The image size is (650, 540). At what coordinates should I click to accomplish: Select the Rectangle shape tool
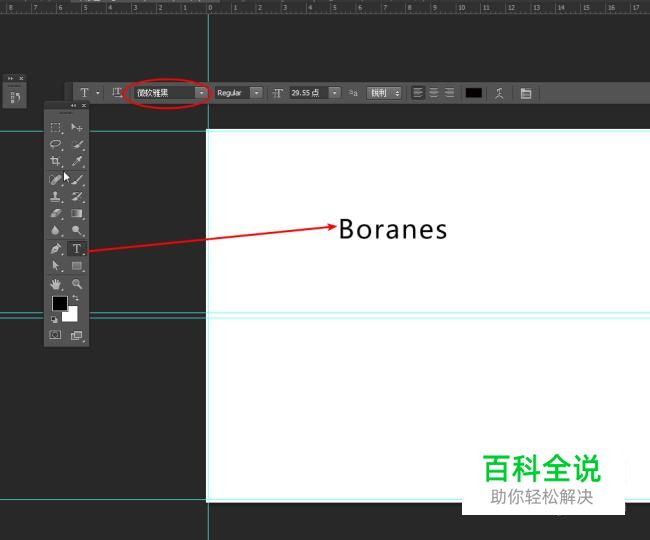coord(77,266)
